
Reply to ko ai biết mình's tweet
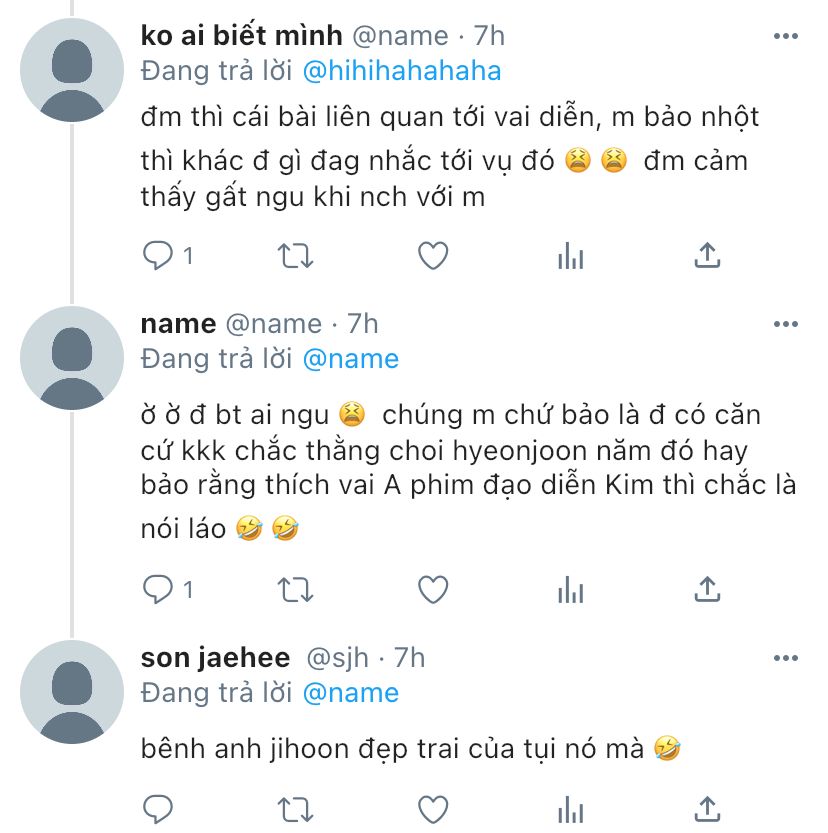[x=158, y=256]
